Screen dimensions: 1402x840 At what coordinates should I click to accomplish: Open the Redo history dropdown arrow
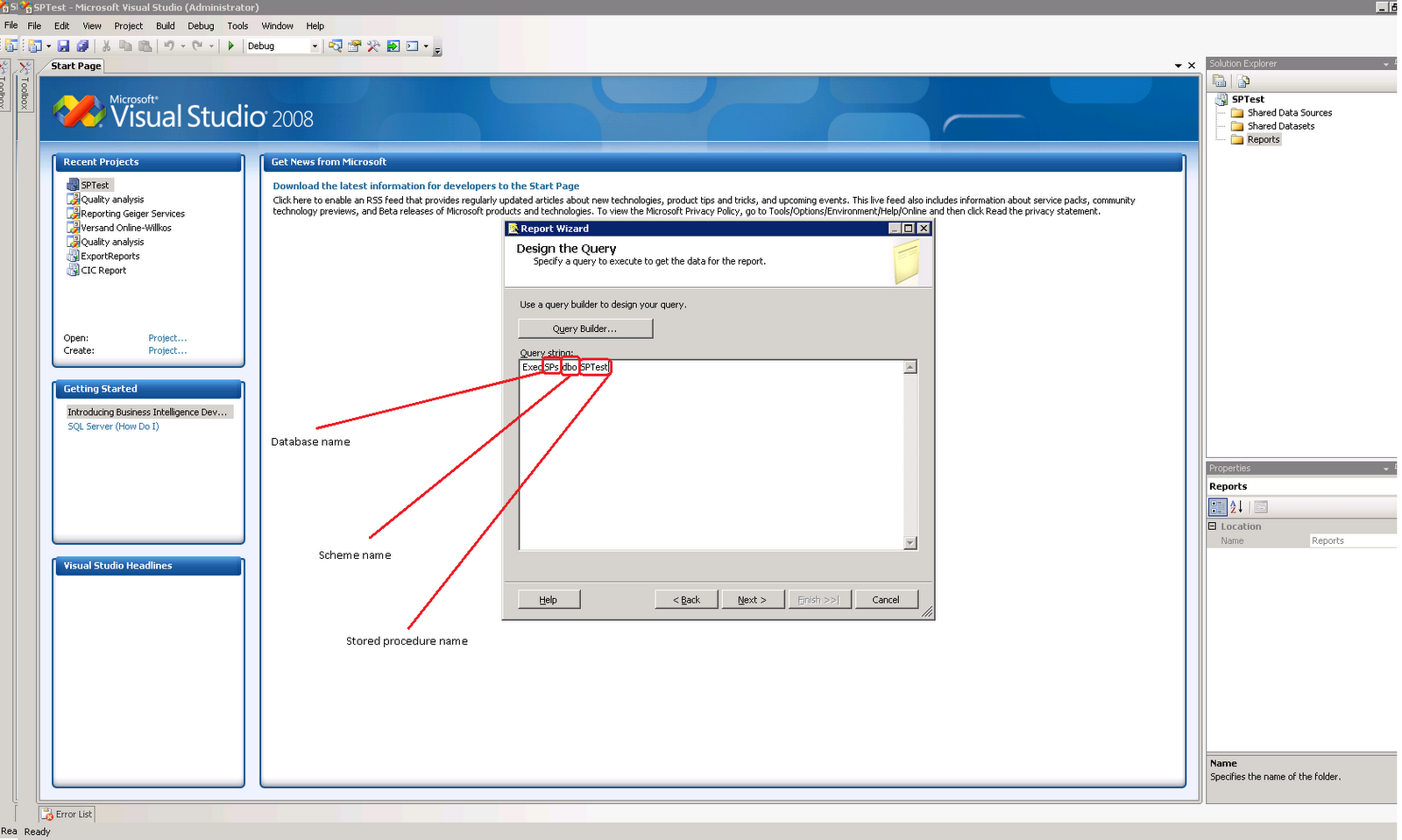(211, 46)
